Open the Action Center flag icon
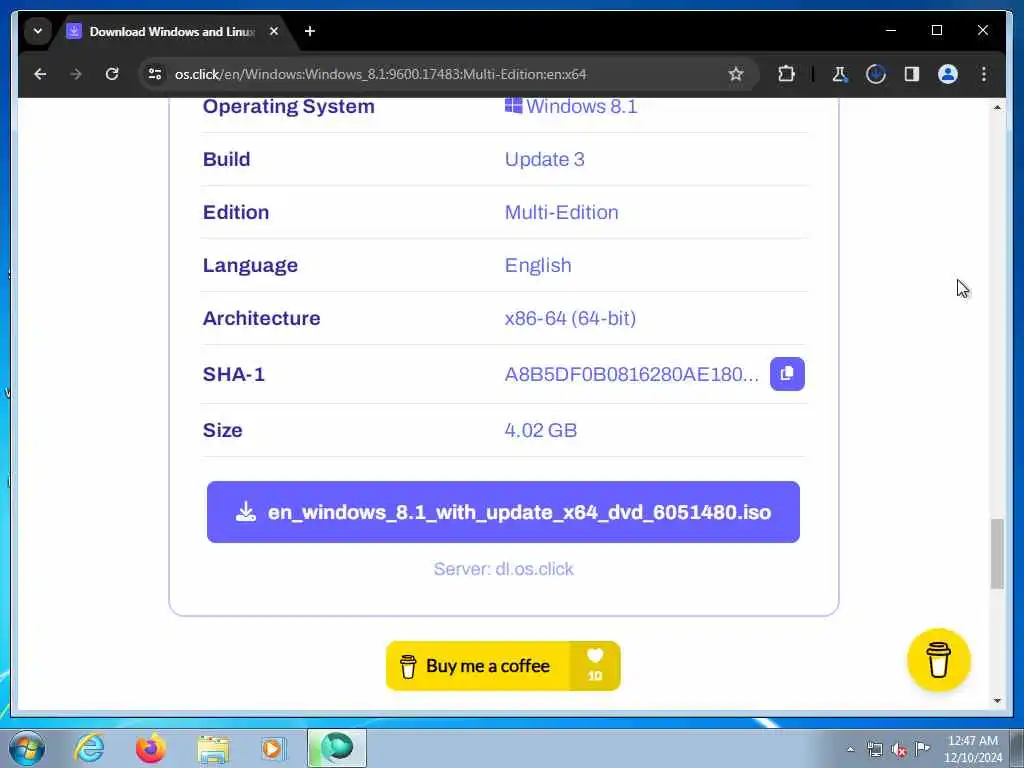 (x=922, y=748)
